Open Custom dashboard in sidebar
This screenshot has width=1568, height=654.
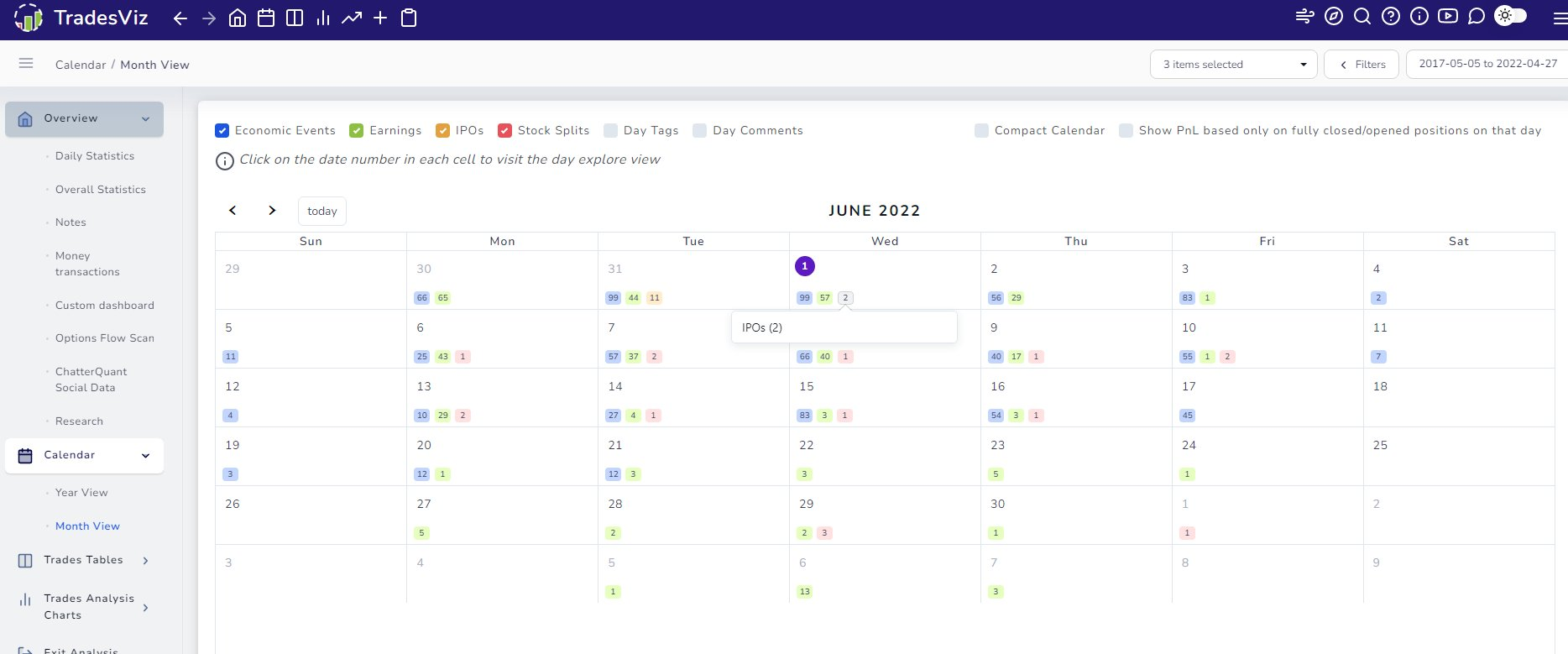[105, 306]
